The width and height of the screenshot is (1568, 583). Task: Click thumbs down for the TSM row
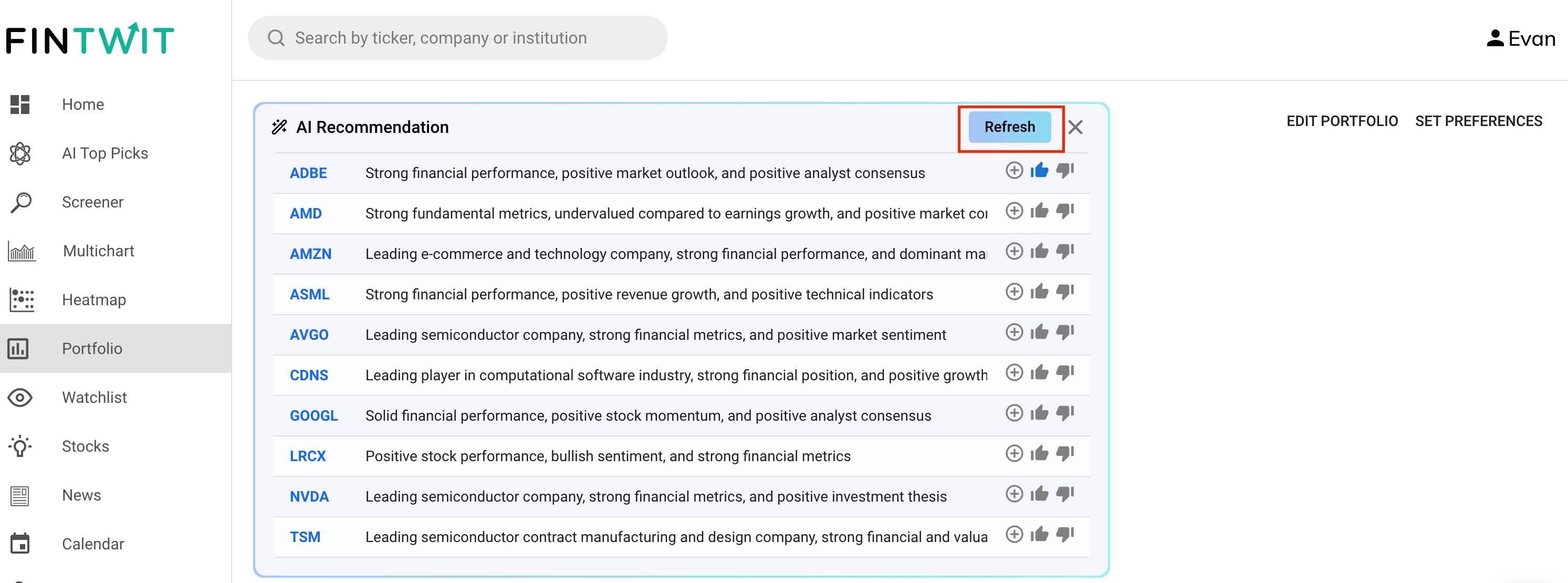point(1064,534)
